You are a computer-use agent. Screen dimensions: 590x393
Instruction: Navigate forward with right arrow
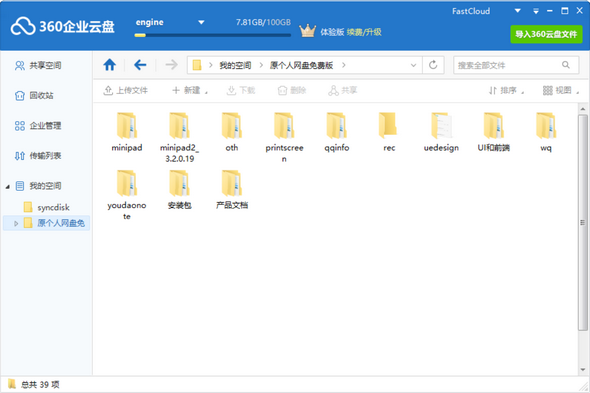171,65
